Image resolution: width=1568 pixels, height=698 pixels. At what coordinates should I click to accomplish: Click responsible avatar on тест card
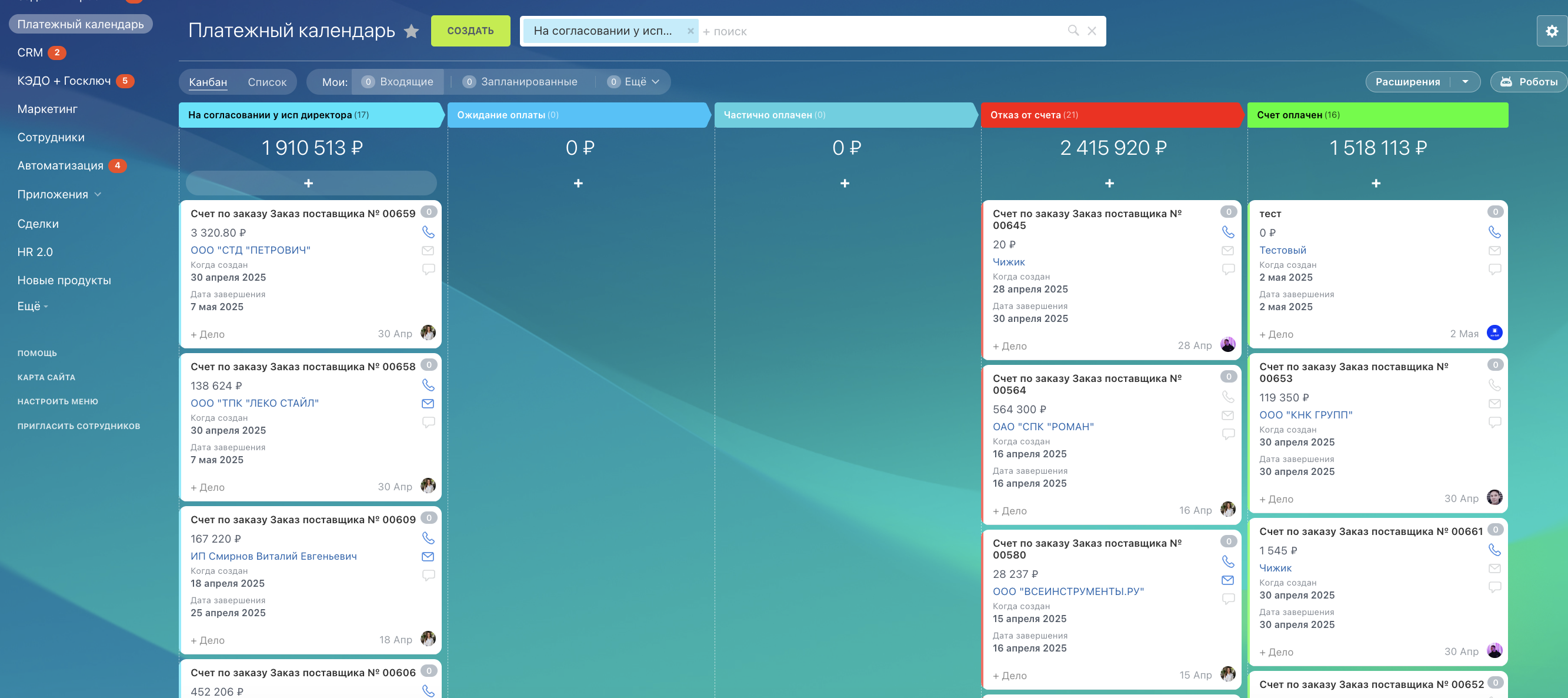[x=1494, y=333]
